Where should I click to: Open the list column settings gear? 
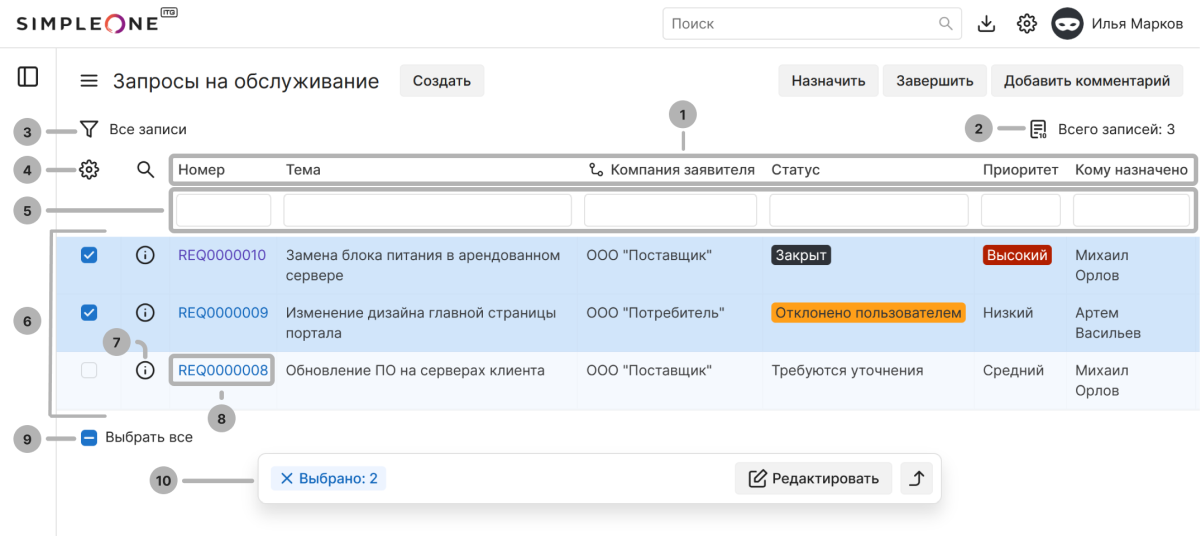[89, 170]
